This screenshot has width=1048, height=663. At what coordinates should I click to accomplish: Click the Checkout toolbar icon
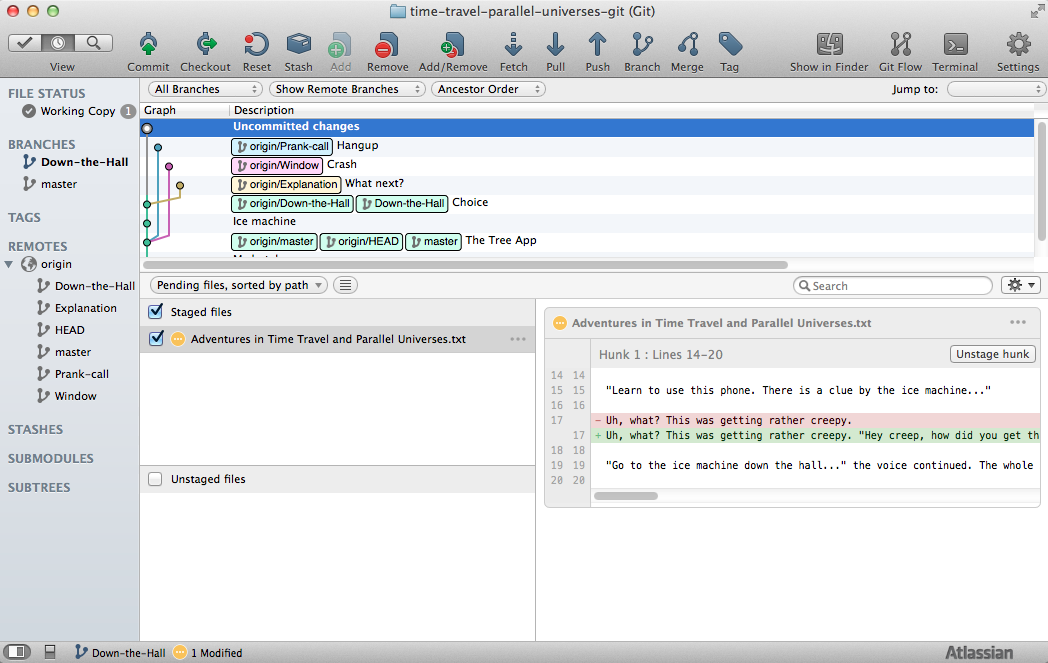[206, 45]
